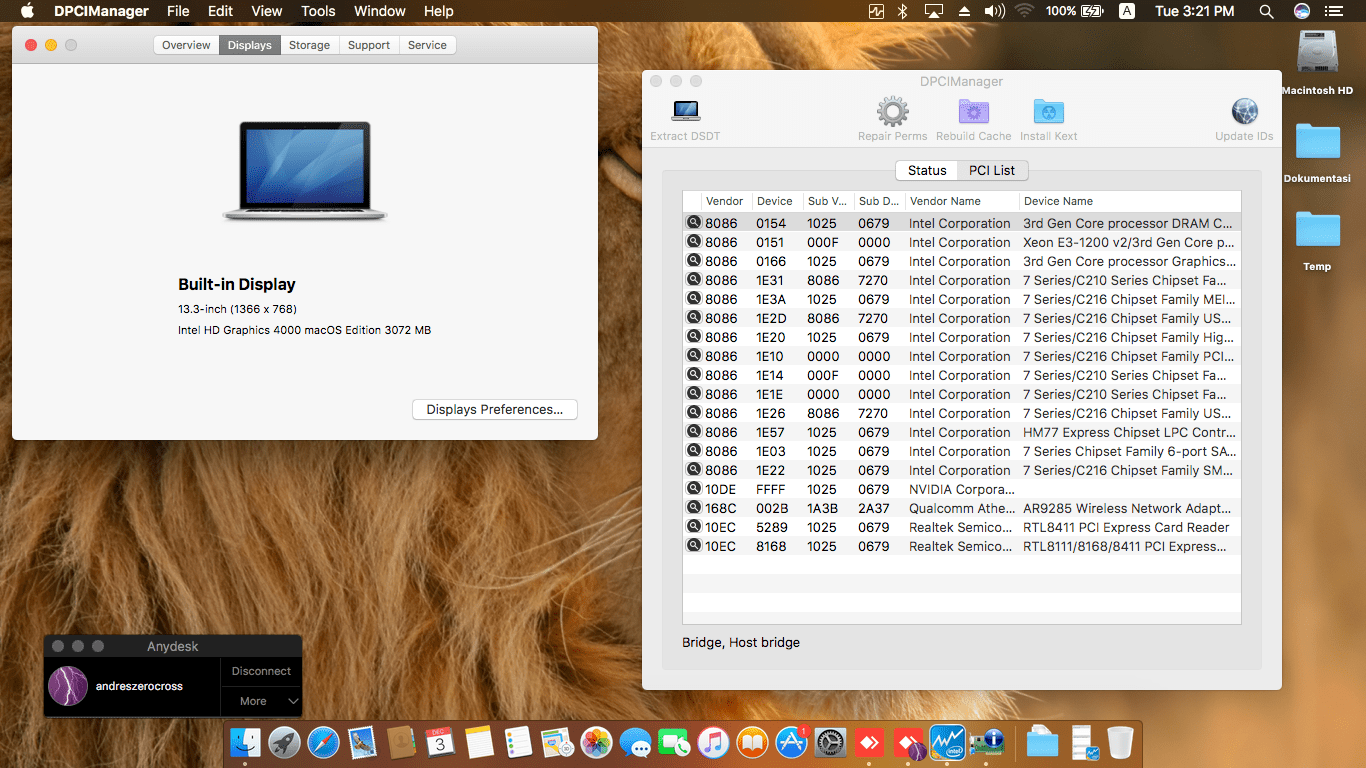
Task: Click the magnifier icon on the 0154 device row
Action: pyautogui.click(x=693, y=223)
